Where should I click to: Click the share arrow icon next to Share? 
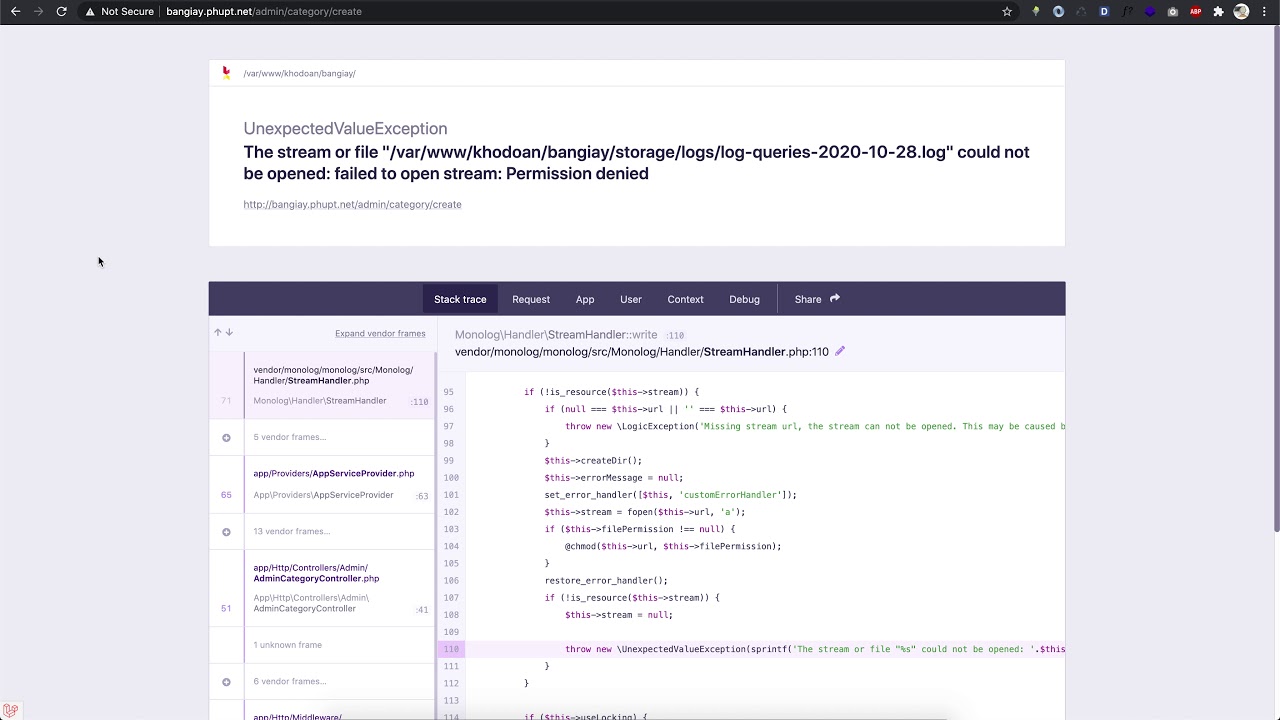(x=835, y=298)
